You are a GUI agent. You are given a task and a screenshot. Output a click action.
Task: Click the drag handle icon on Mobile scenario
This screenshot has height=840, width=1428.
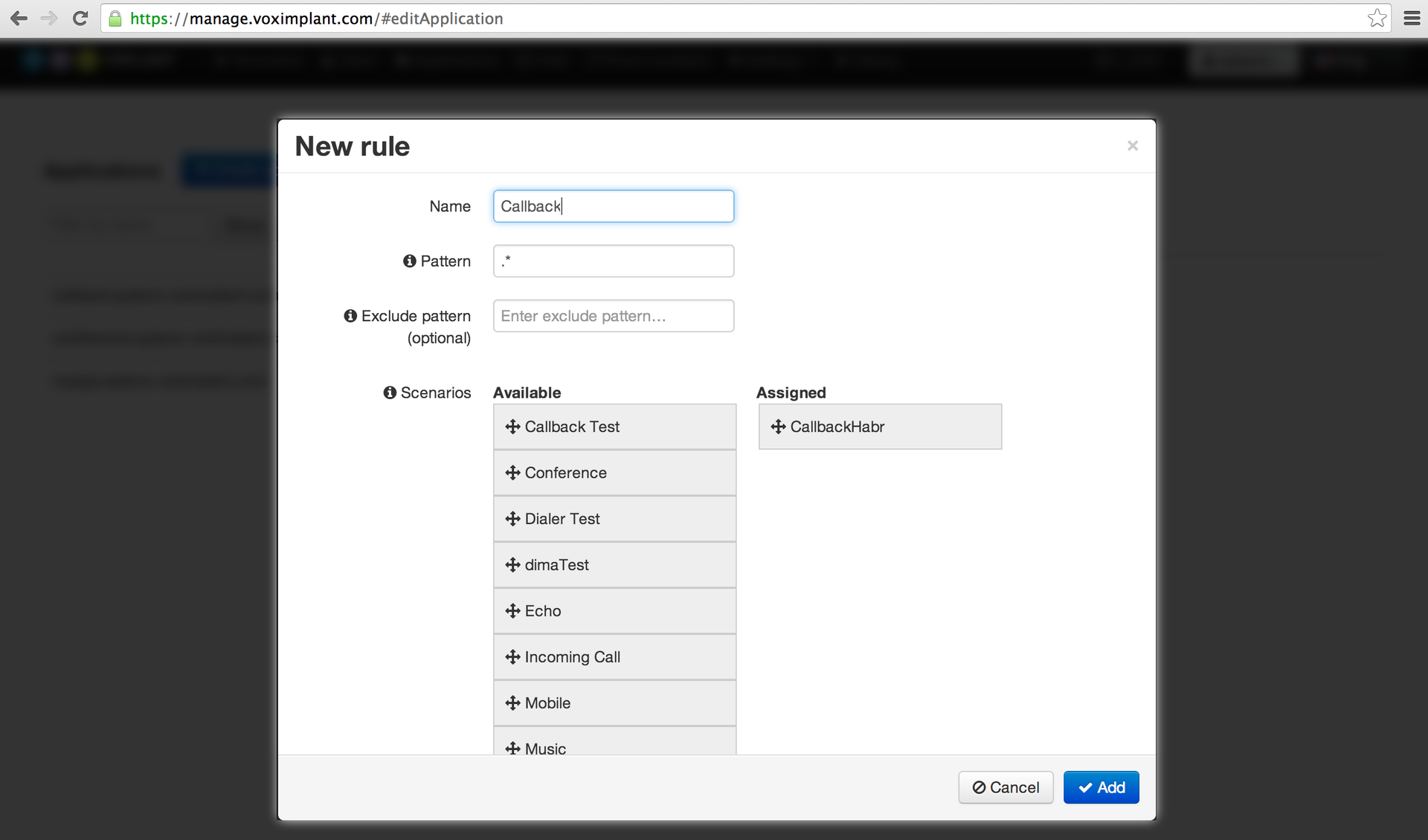512,703
